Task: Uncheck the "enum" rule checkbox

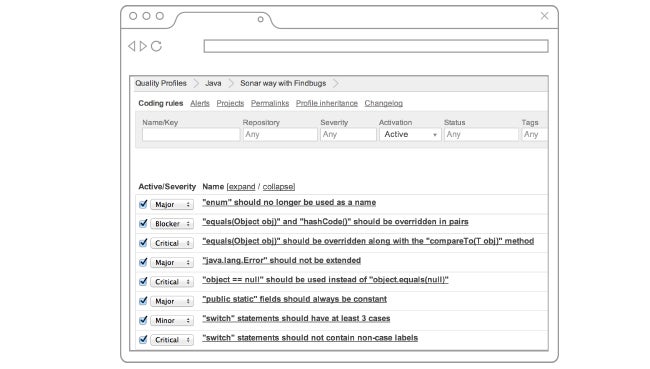Action: click(143, 204)
